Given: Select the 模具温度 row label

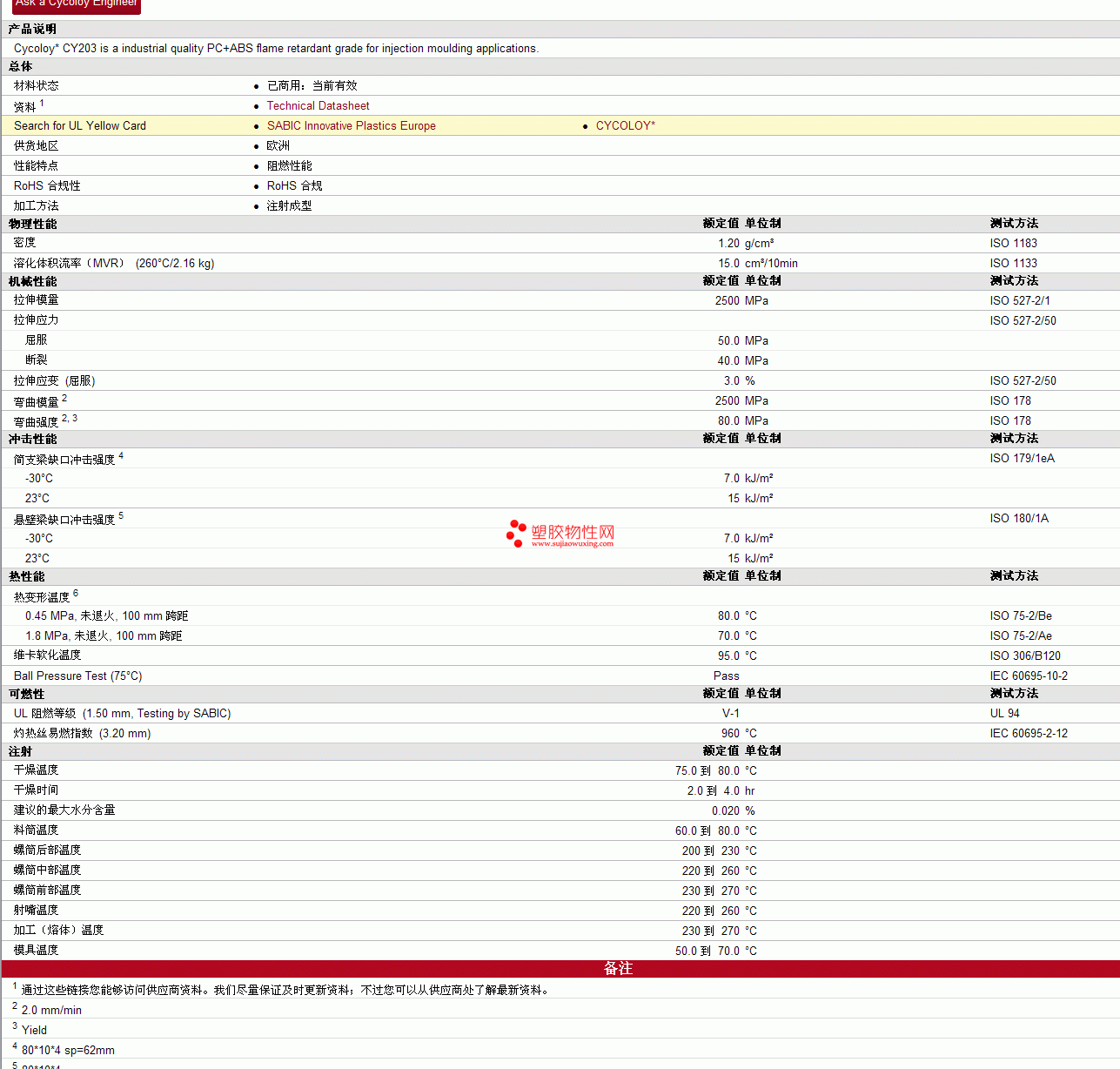Looking at the screenshot, I should coord(37,951).
